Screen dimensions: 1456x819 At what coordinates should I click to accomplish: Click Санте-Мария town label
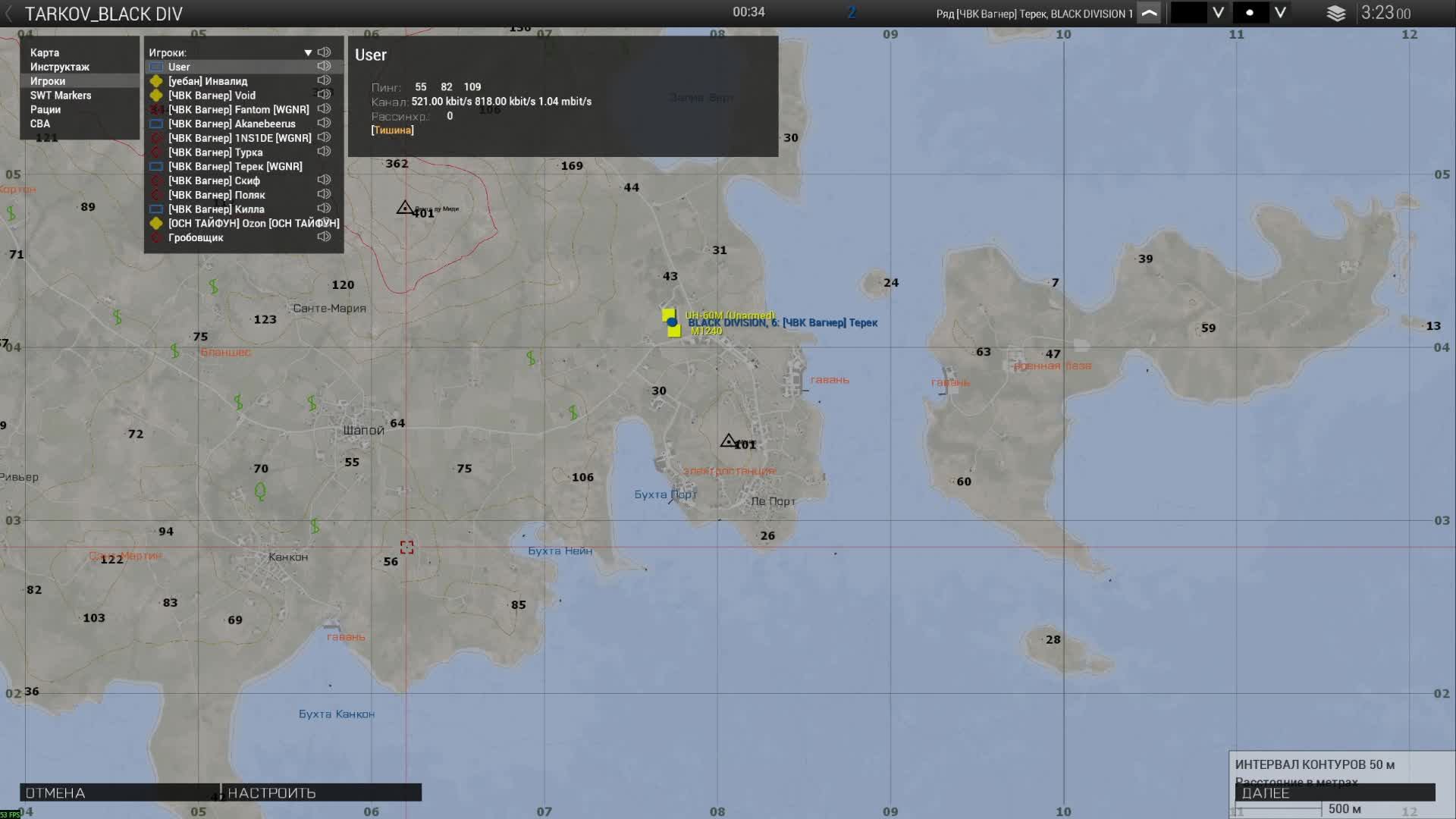330,308
